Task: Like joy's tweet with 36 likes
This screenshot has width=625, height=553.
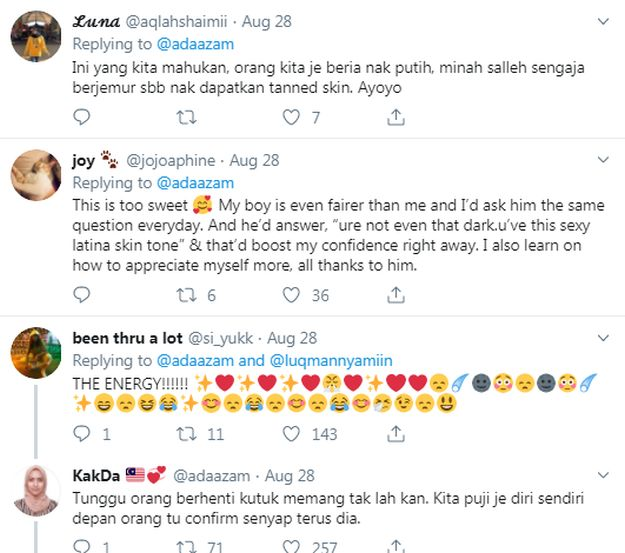Action: tap(291, 295)
